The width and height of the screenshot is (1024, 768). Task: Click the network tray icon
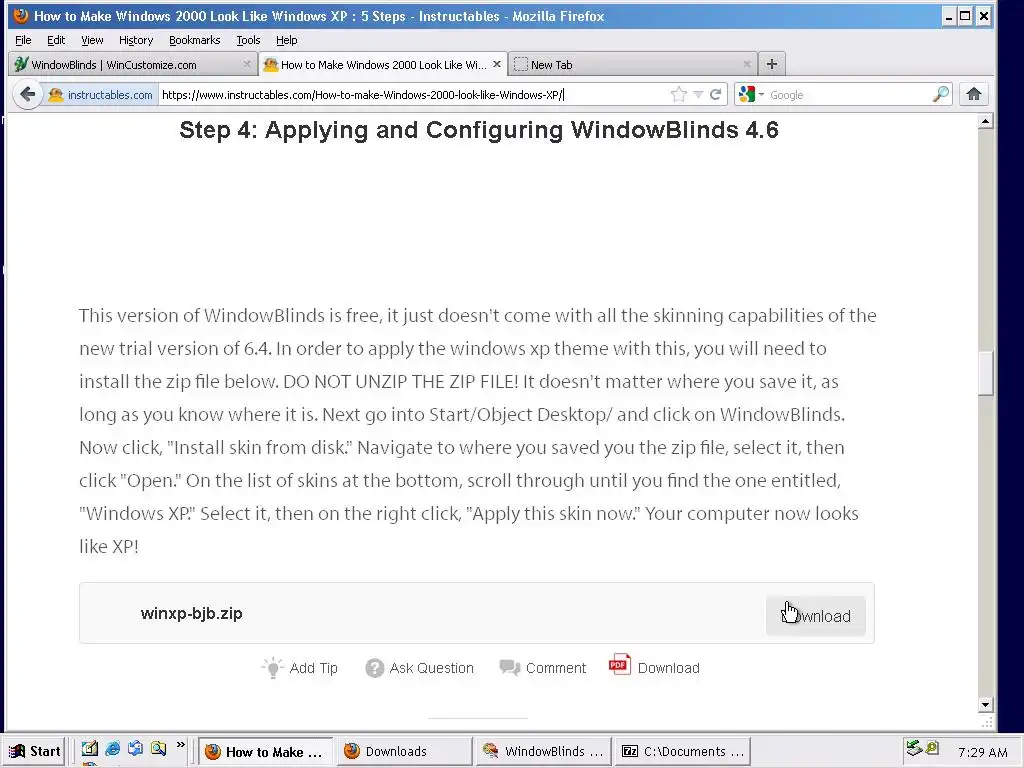point(914,748)
